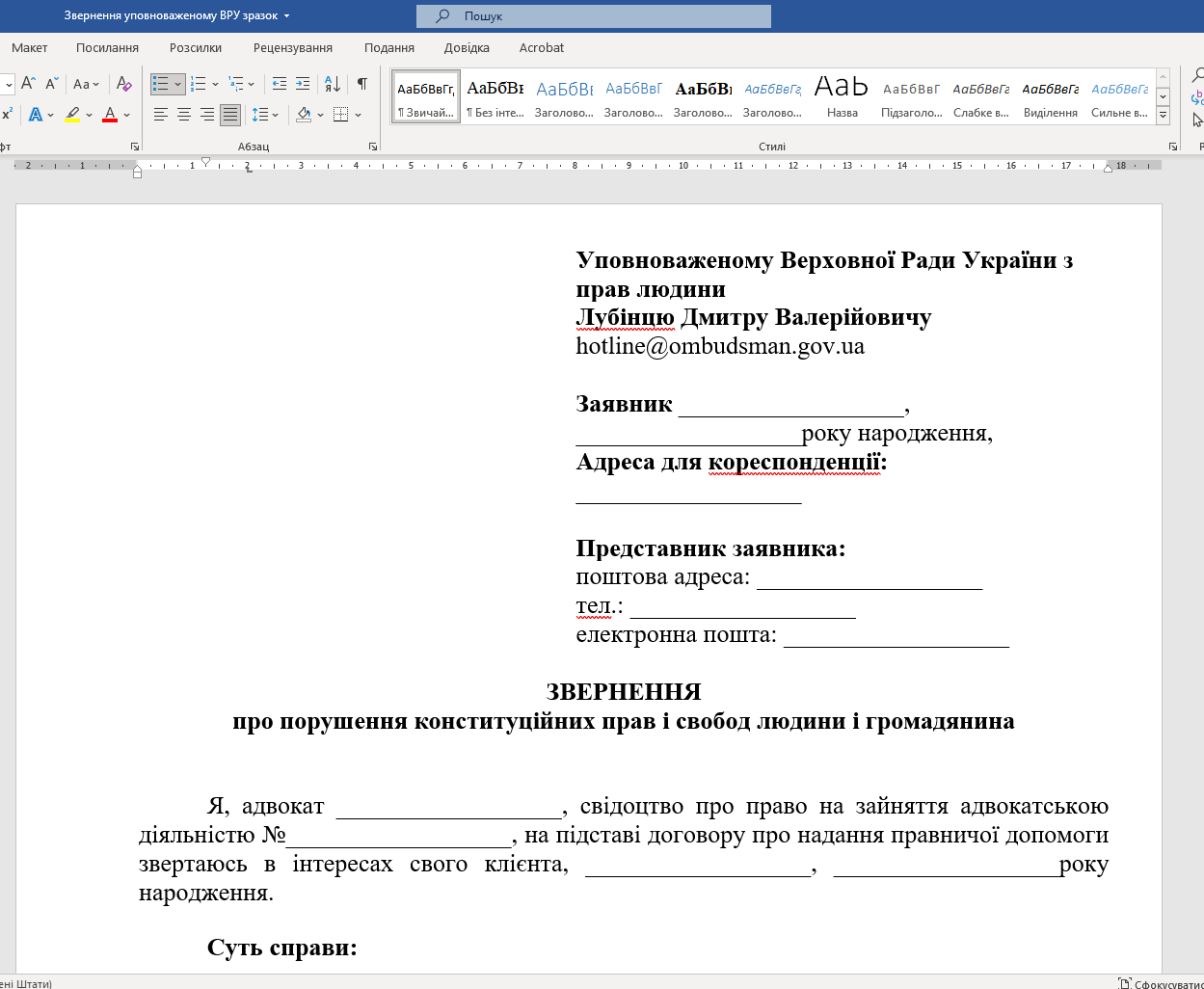This screenshot has width=1204, height=989.
Task: Open the Change Case dropdown
Action: 85,84
